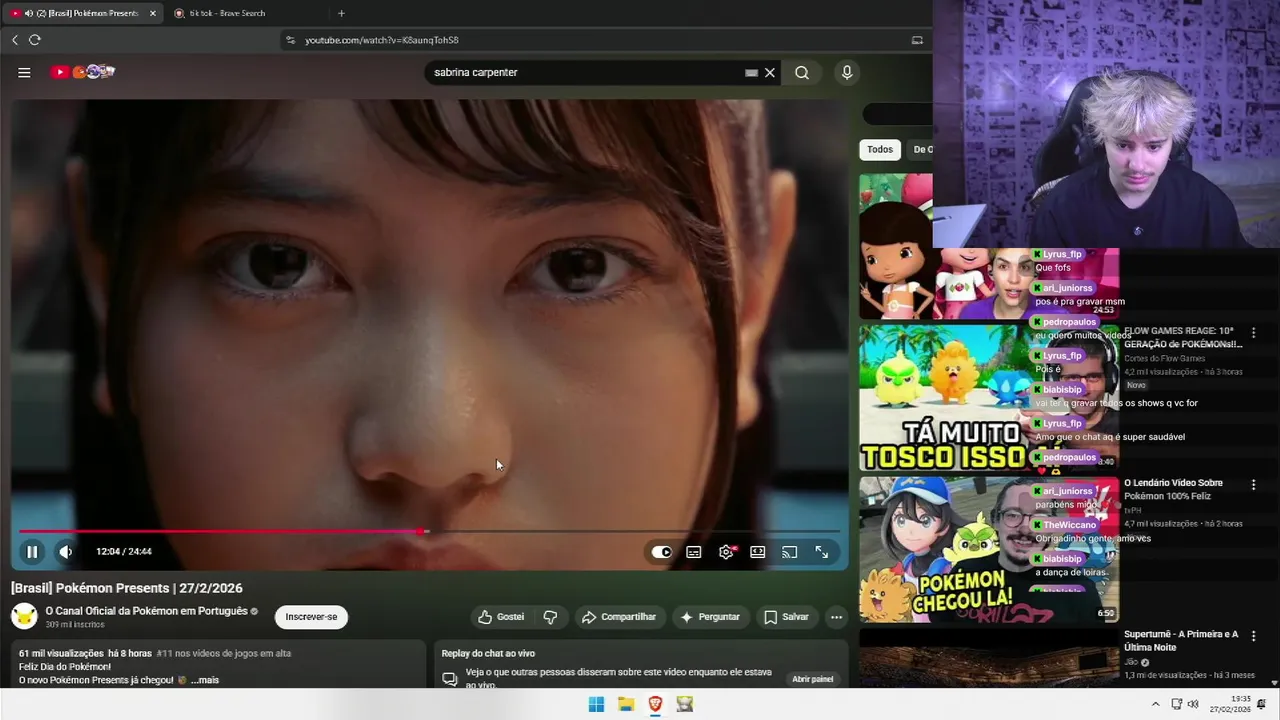Toggle subtitles in the player
Screen dimensions: 1280x720
(x=694, y=552)
